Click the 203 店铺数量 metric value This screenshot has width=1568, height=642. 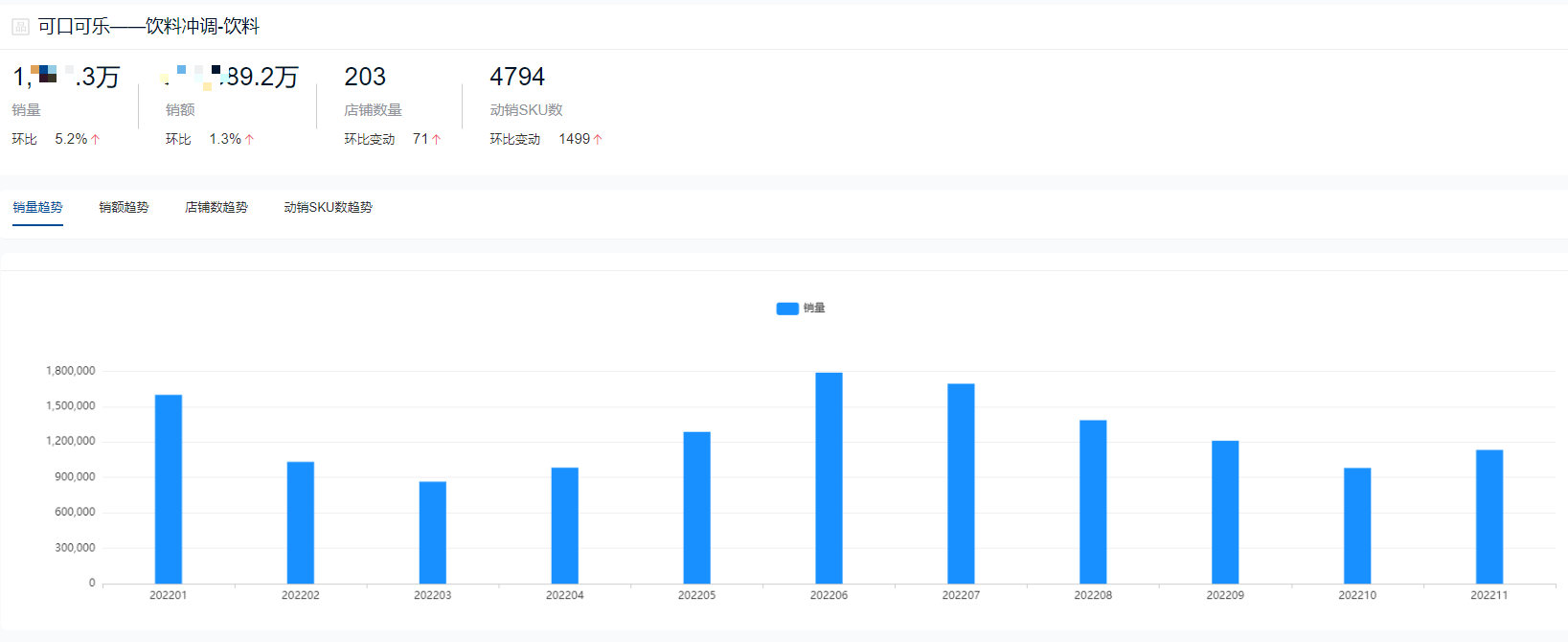coord(365,77)
